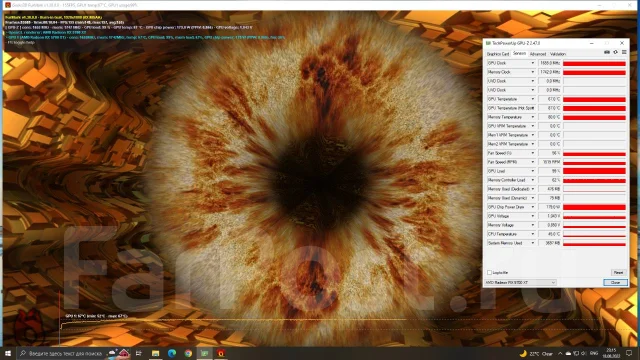Open the GPU Load sensor dropdown arrow
This screenshot has width=640, height=360.
click(532, 171)
